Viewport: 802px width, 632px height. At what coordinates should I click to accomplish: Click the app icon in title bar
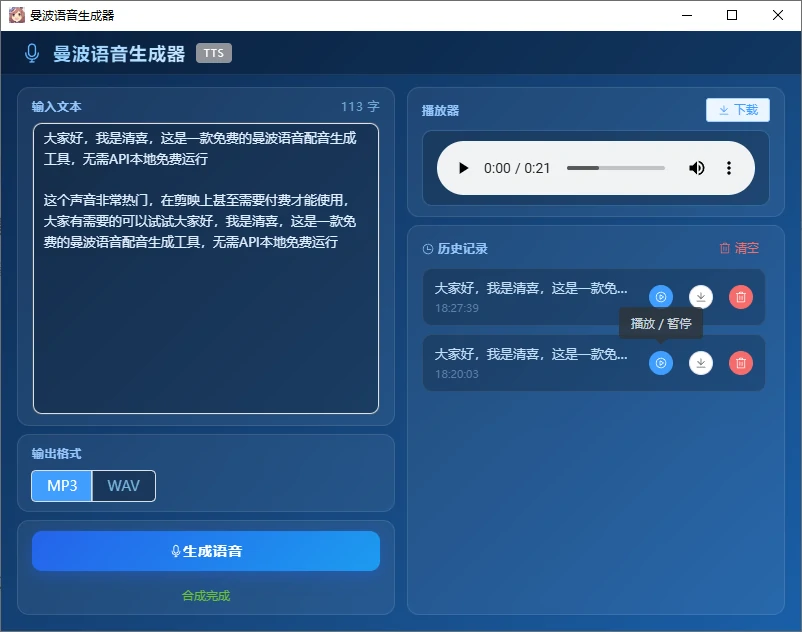tap(16, 15)
